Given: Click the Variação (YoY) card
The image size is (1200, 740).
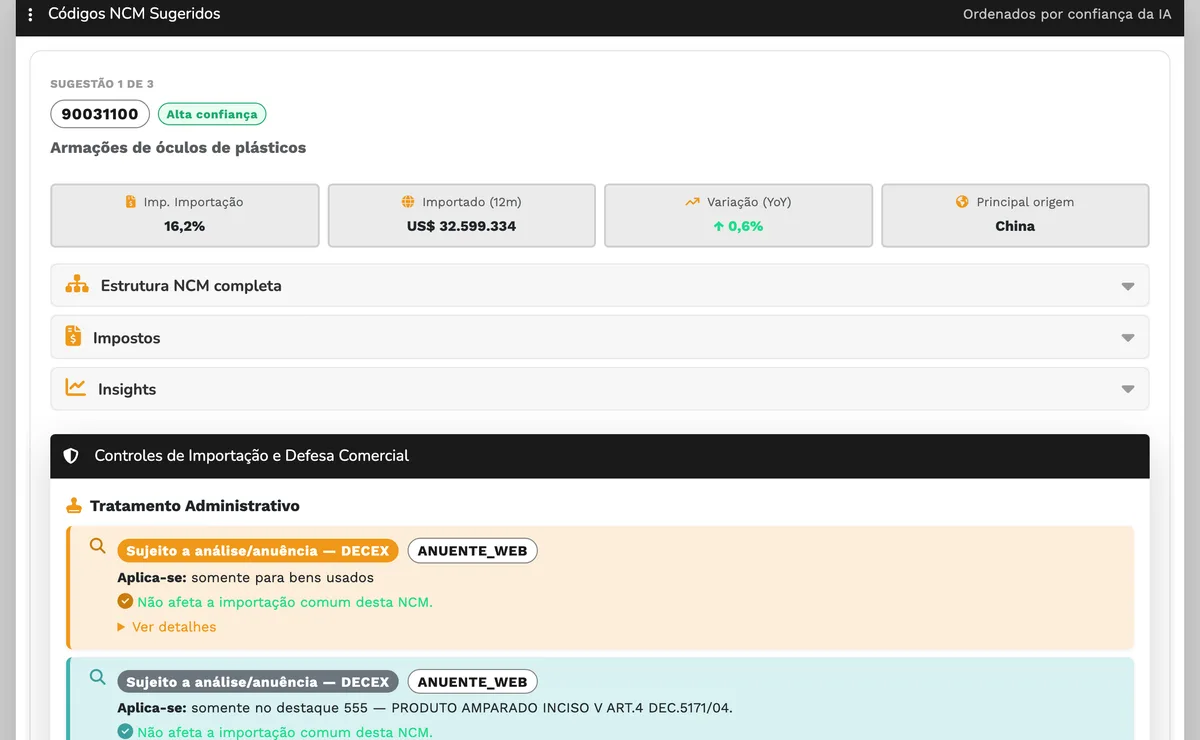Looking at the screenshot, I should tap(738, 215).
